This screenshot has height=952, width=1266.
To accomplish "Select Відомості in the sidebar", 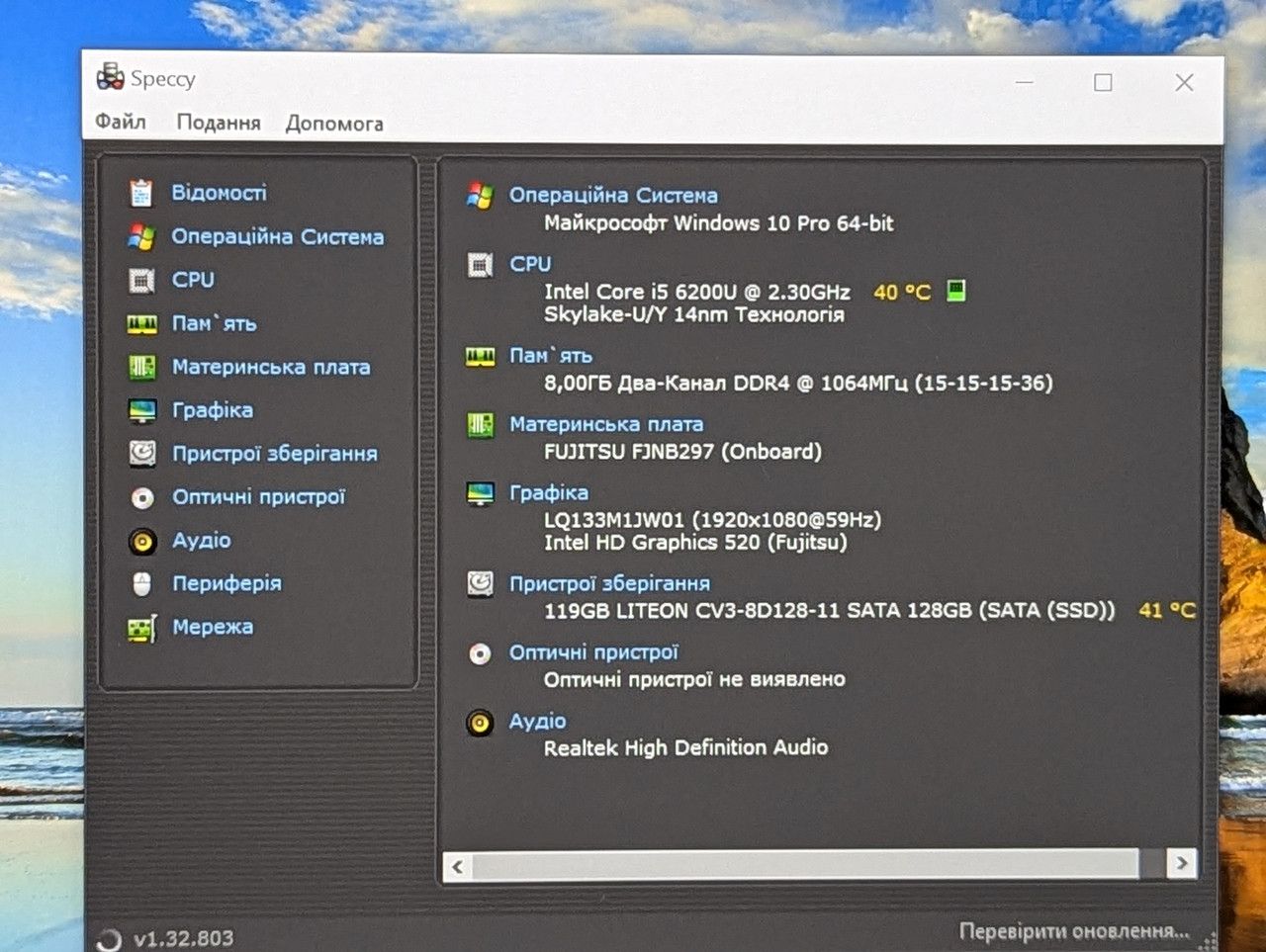I will (219, 193).
